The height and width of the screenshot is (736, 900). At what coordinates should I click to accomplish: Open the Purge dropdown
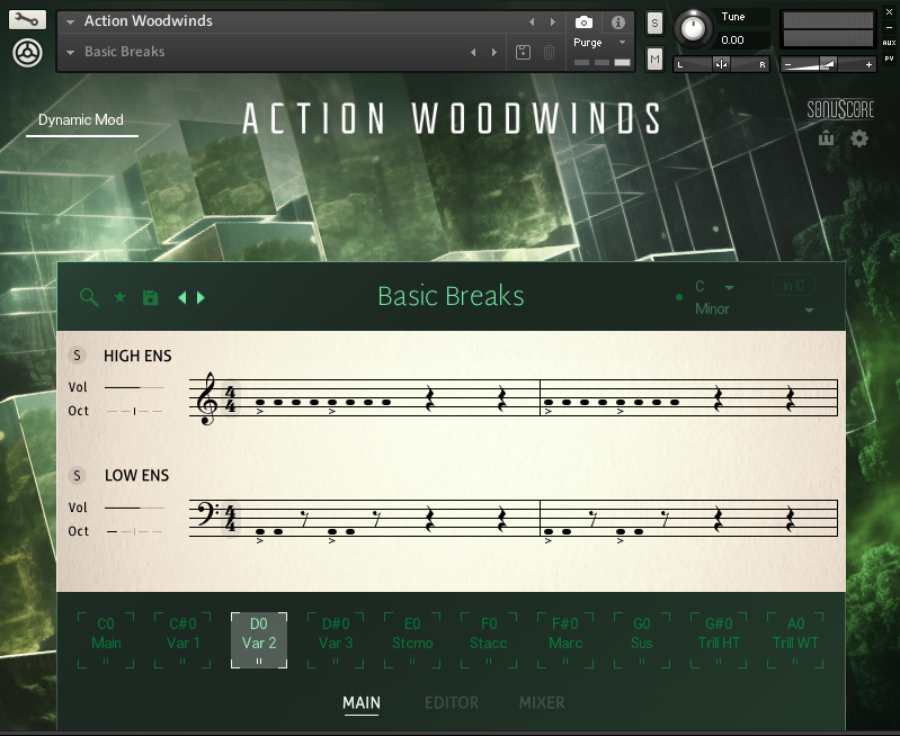[x=598, y=42]
